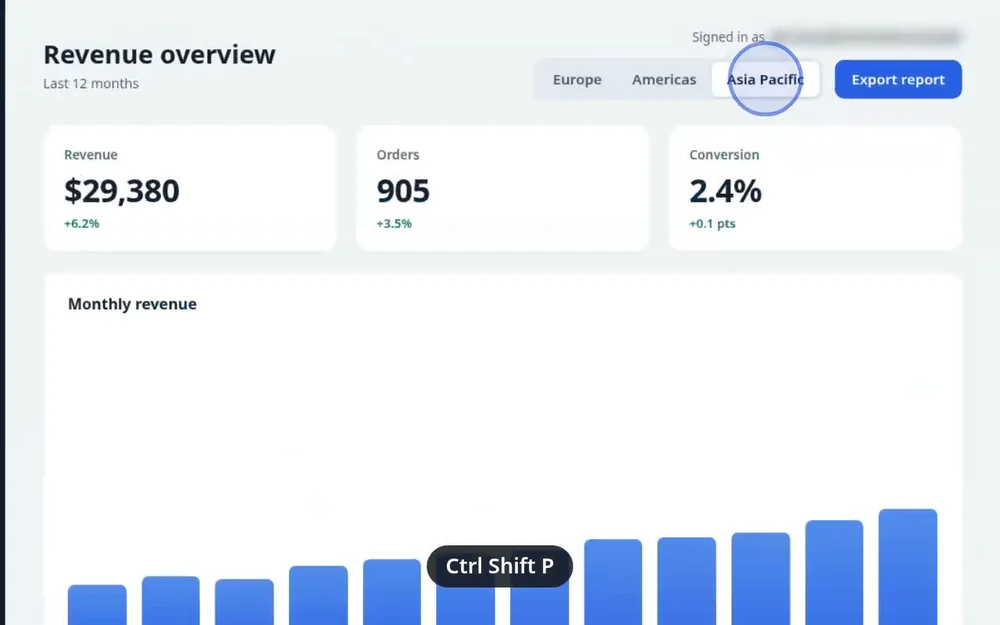The image size is (1000, 625).
Task: Click the 'Signed in as' label
Action: [x=728, y=37]
